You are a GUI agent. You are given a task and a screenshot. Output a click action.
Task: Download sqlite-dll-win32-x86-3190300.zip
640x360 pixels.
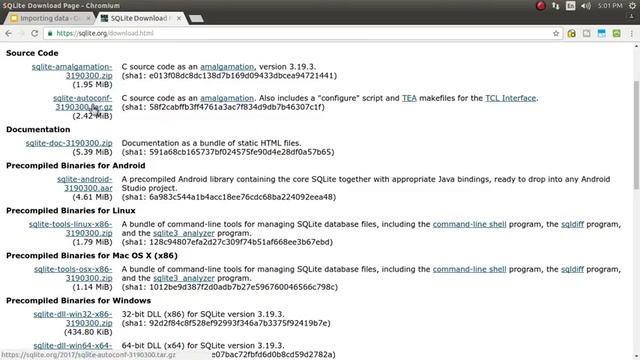pos(73,318)
